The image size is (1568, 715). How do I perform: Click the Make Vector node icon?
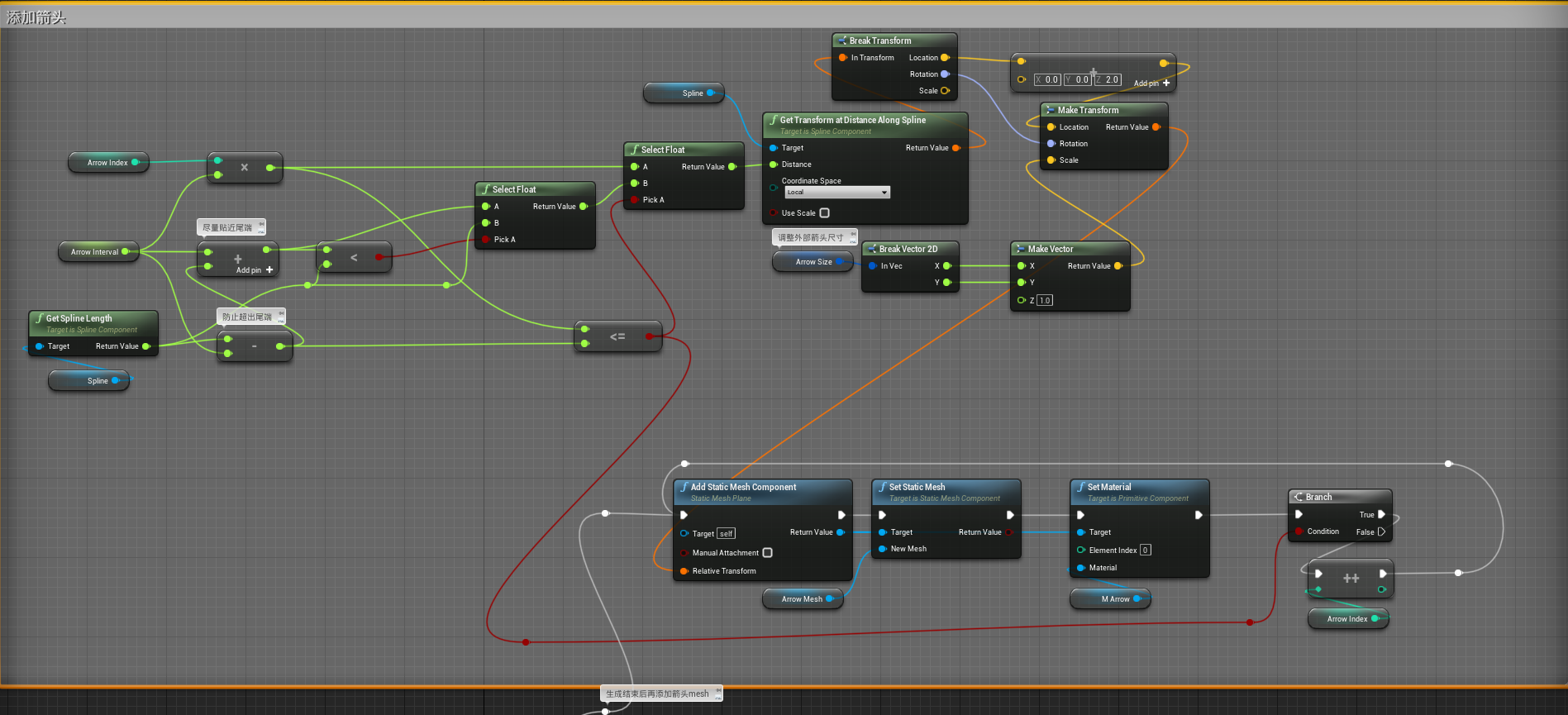1021,249
